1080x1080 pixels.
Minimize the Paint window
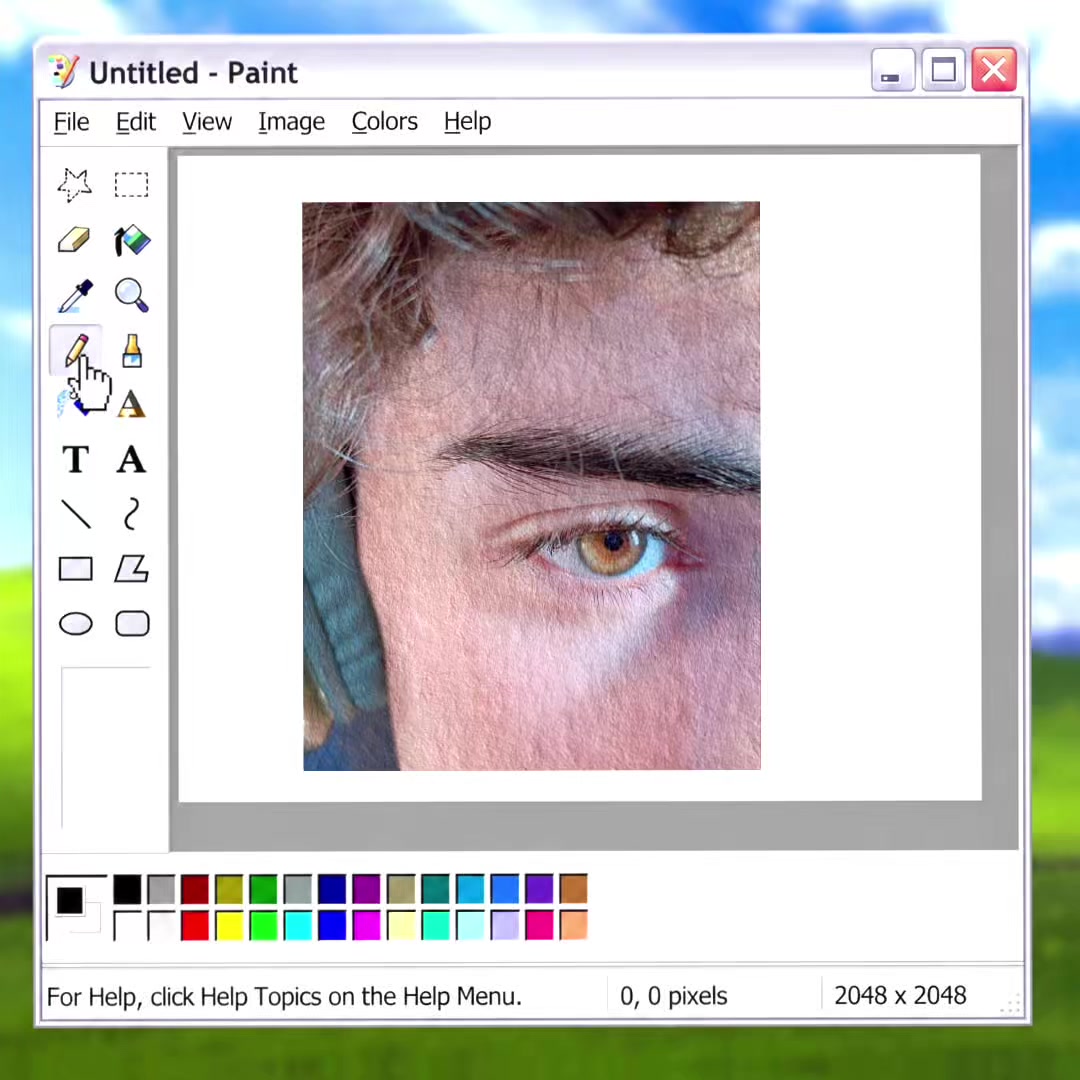(x=893, y=70)
